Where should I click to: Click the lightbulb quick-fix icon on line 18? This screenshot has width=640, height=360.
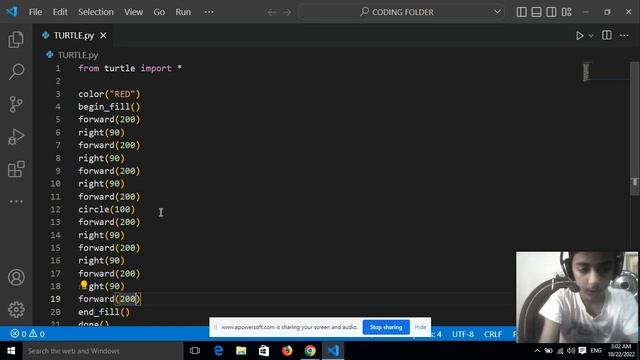[x=84, y=284]
